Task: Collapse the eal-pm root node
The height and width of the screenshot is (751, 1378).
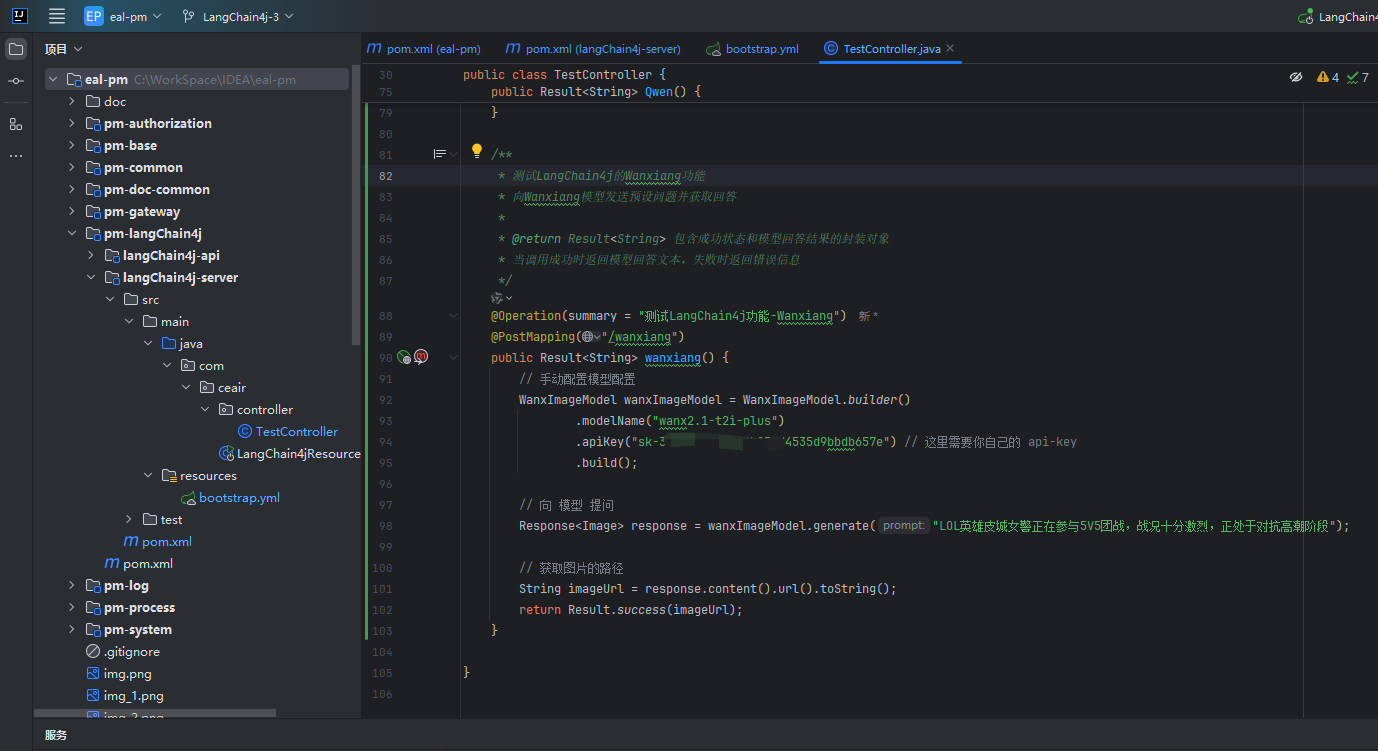Action: tap(53, 79)
